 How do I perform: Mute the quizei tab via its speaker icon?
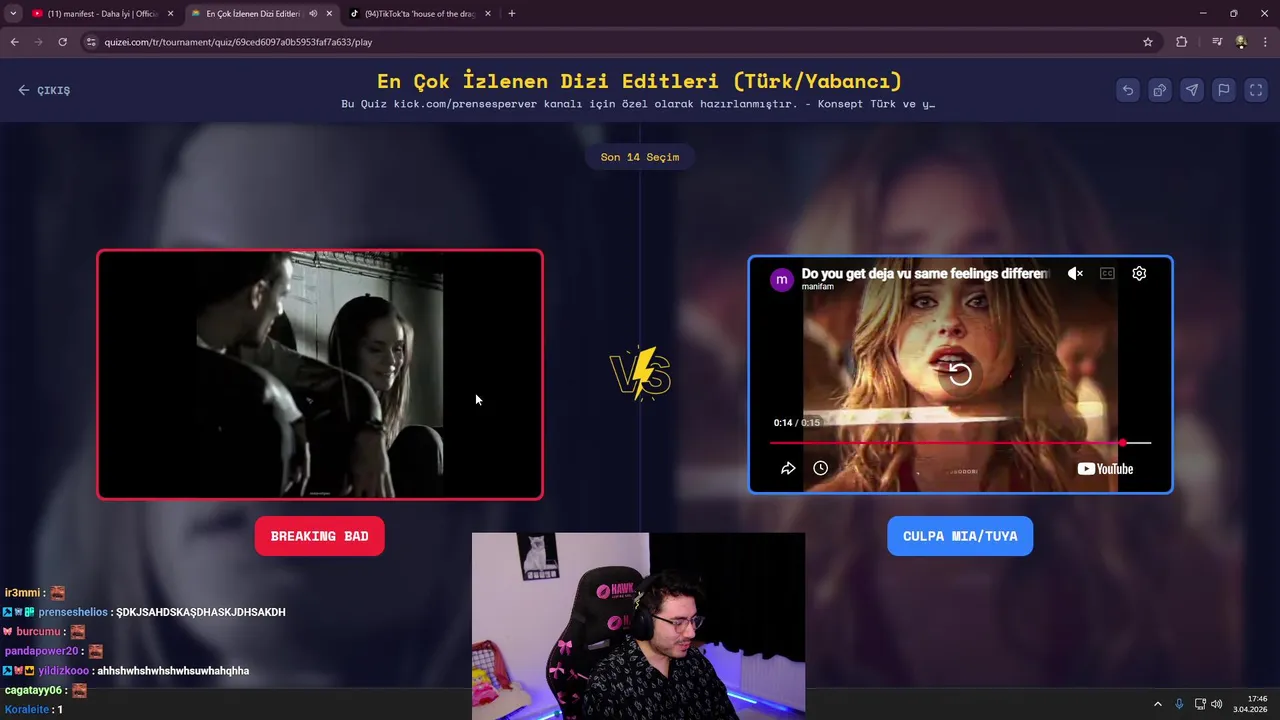[313, 14]
